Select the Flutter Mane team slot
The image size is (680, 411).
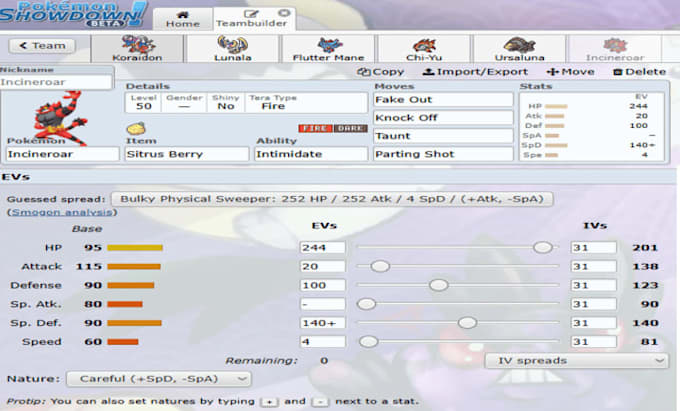point(328,49)
